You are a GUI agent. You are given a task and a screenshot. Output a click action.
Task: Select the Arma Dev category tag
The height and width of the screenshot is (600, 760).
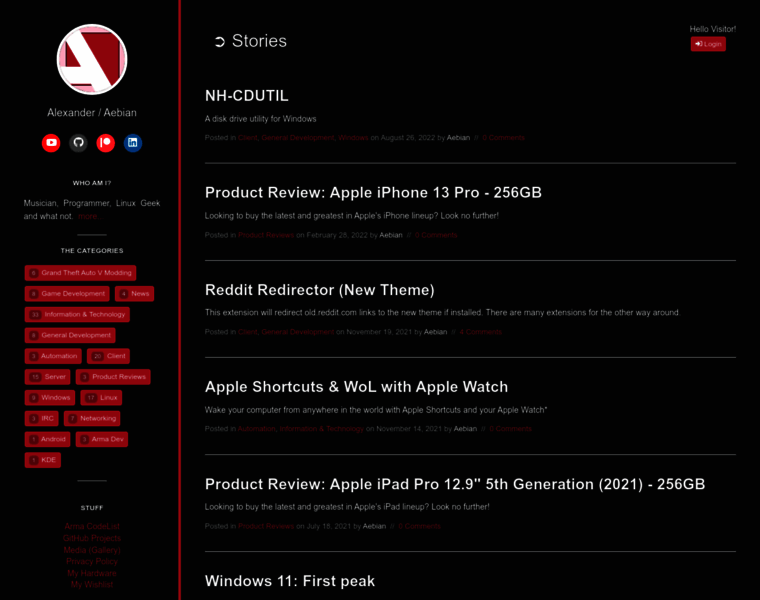pyautogui.click(x=102, y=440)
